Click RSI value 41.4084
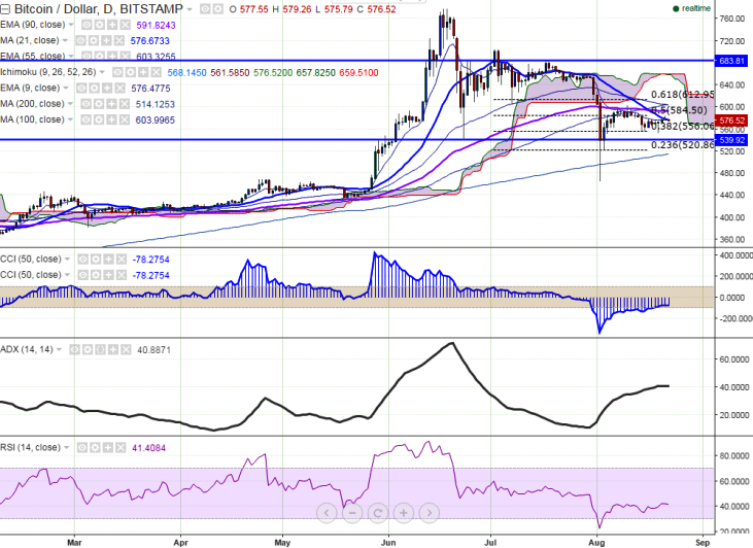This screenshot has height=548, width=753. pyautogui.click(x=149, y=448)
